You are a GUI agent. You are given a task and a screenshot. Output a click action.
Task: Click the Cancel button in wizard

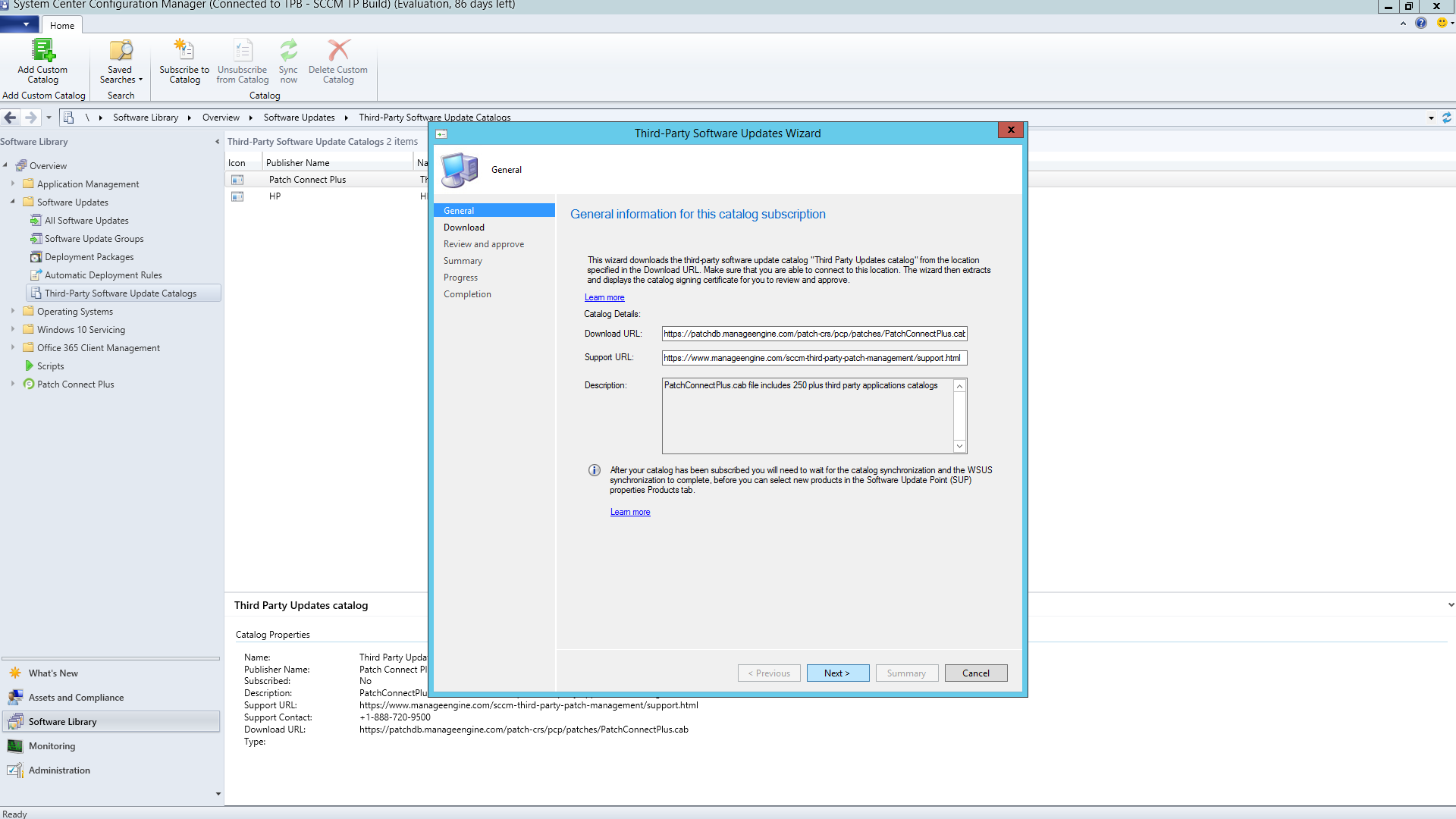coord(975,673)
